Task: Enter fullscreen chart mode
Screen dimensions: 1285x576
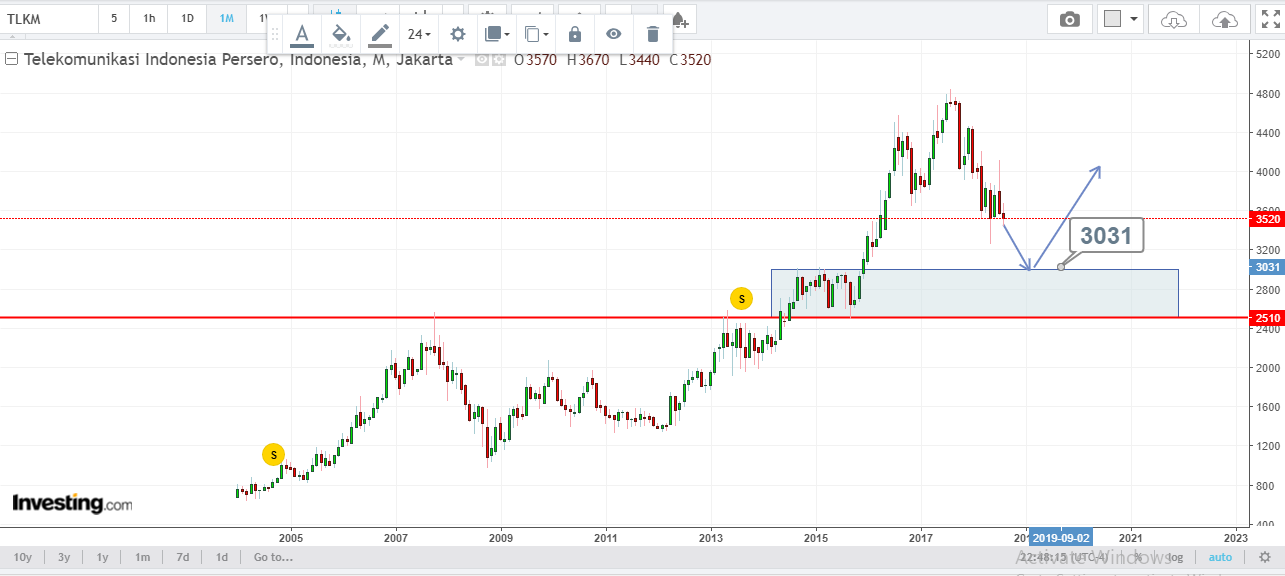Action: 1269,19
